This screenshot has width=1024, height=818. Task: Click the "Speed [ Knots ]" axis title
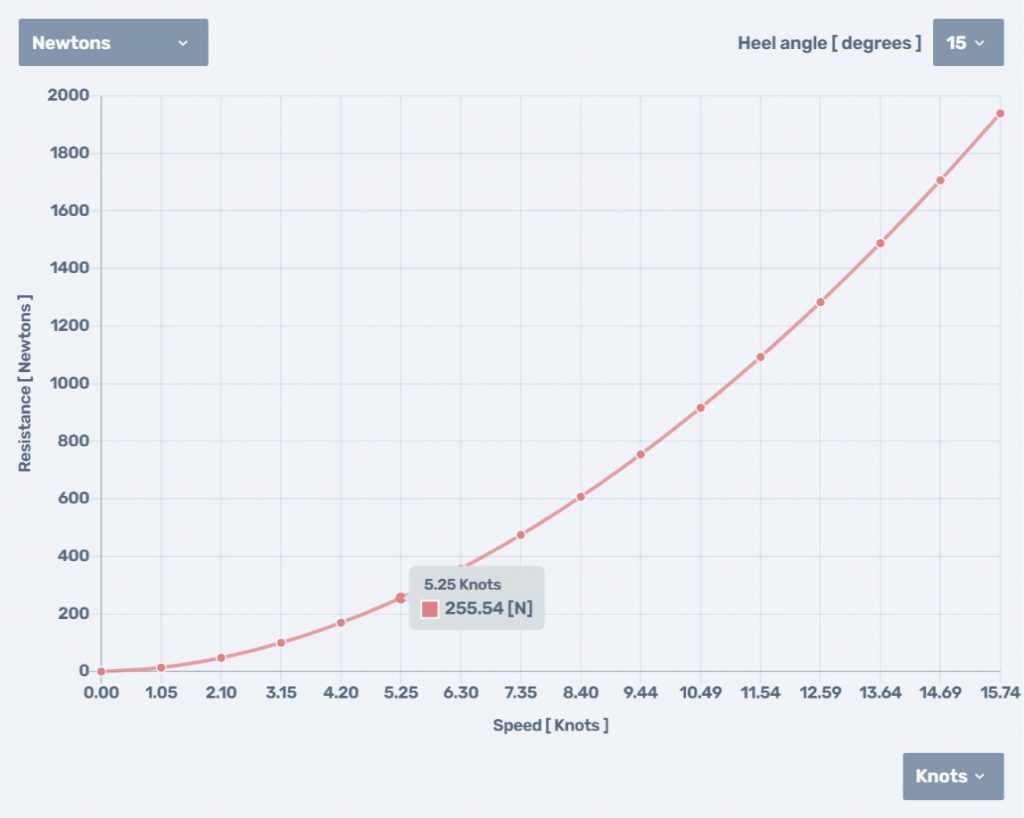coord(550,725)
